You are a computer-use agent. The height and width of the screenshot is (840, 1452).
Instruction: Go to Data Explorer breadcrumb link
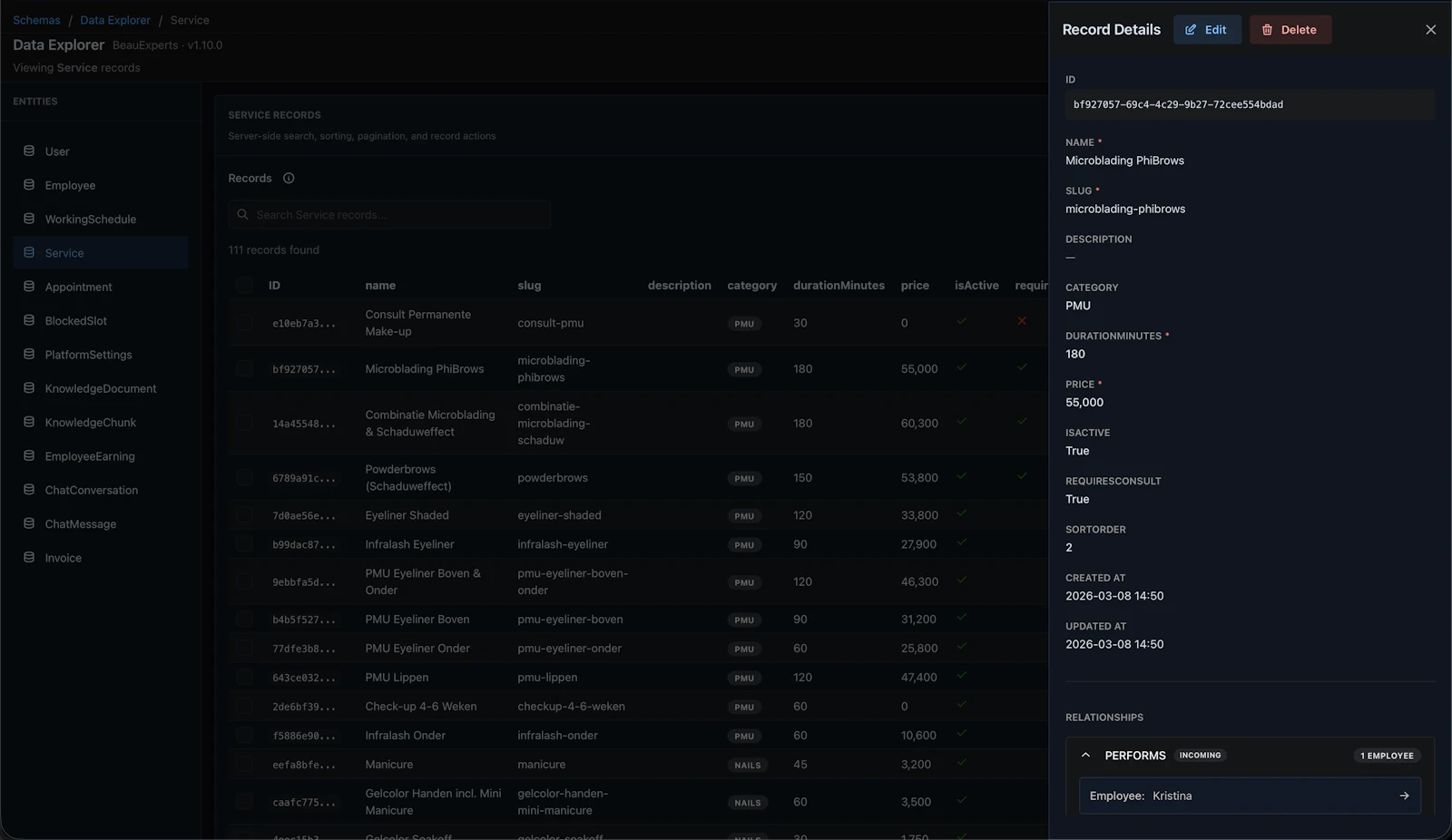[115, 20]
